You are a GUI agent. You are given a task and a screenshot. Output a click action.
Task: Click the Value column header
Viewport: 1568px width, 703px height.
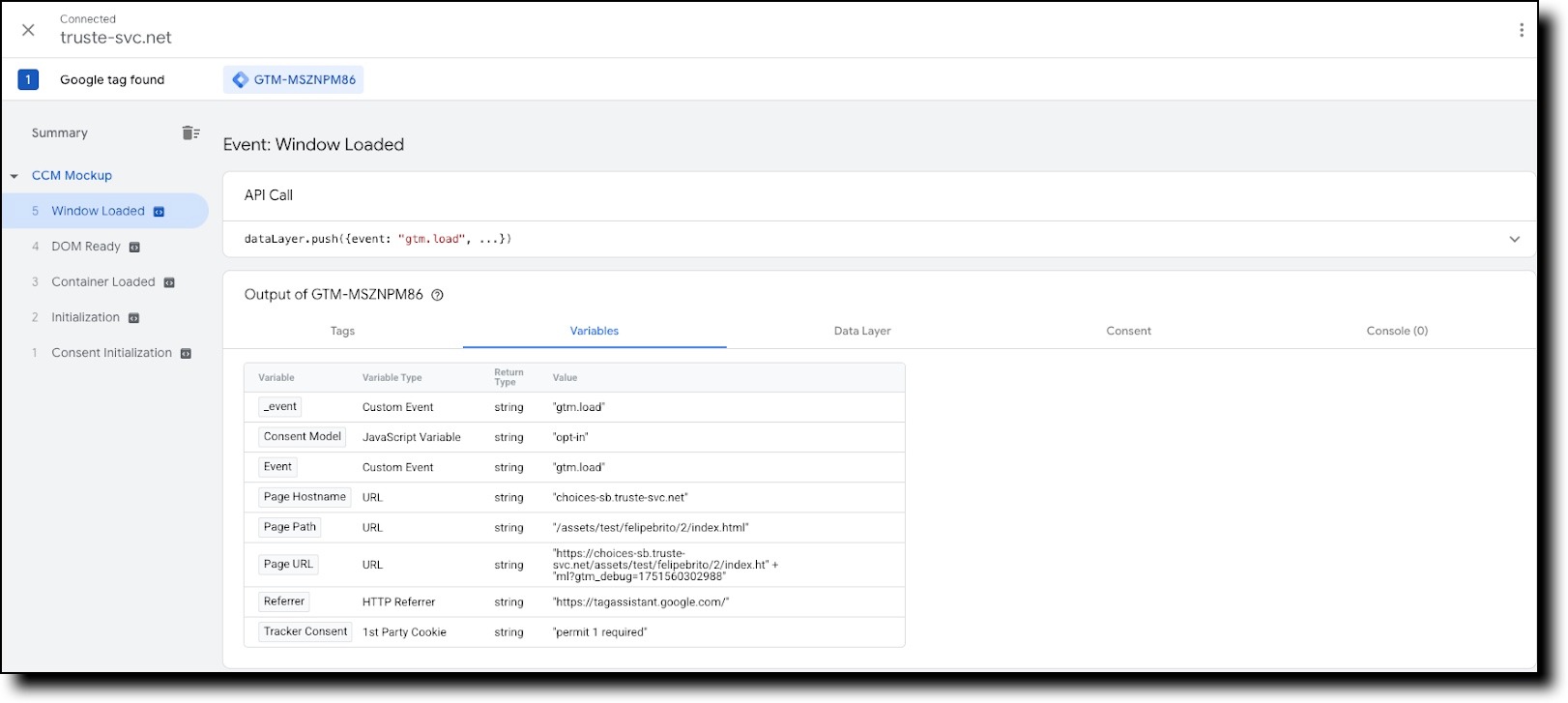coord(565,378)
